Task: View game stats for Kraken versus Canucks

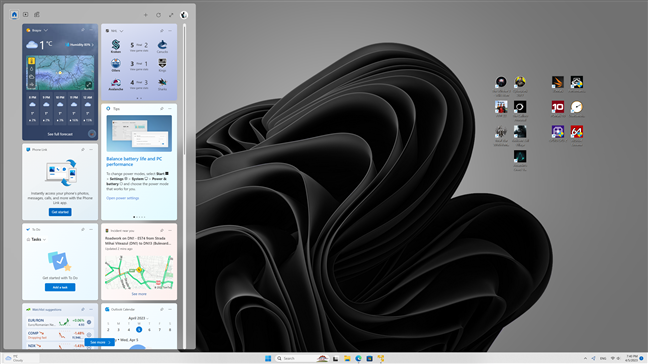Action: (139, 50)
